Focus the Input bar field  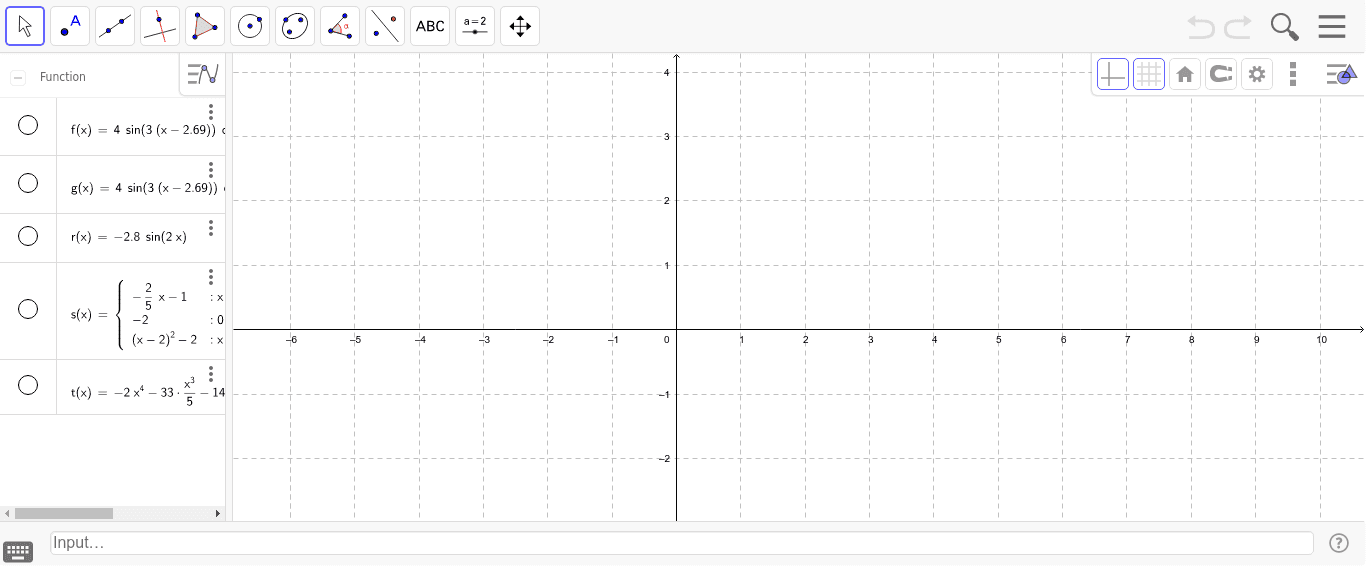click(681, 543)
